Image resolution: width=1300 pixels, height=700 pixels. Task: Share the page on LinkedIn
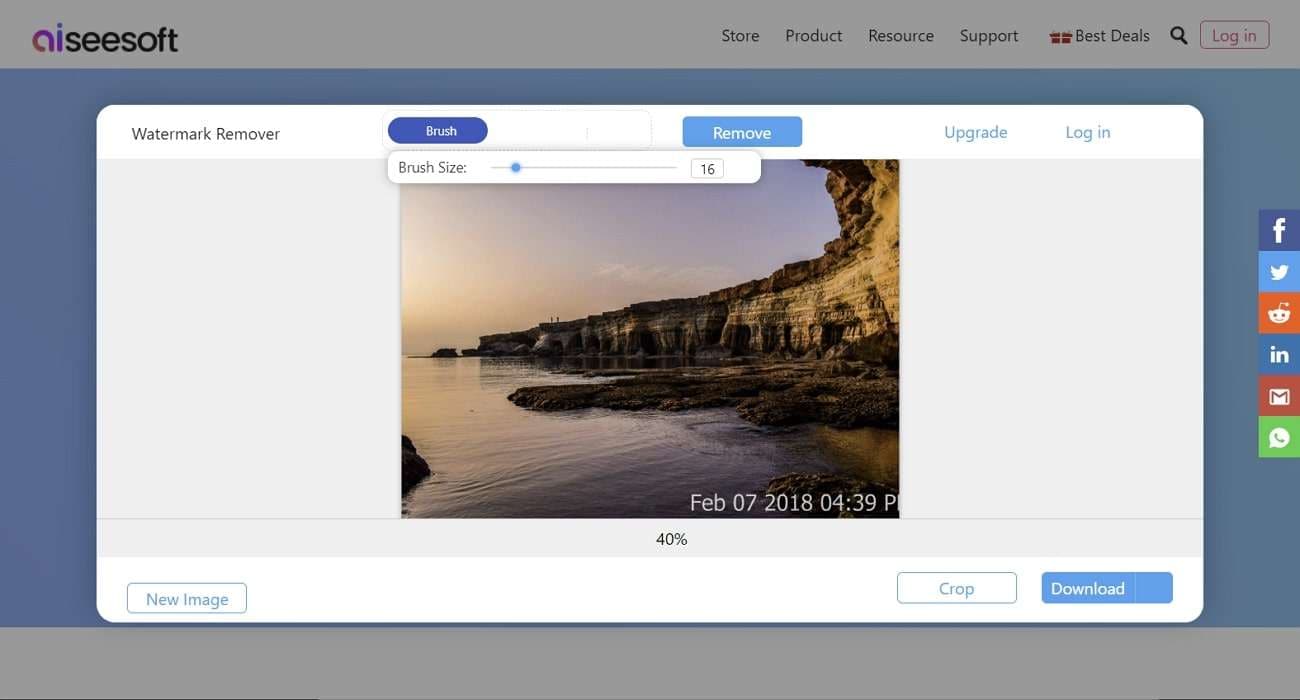(x=1278, y=352)
